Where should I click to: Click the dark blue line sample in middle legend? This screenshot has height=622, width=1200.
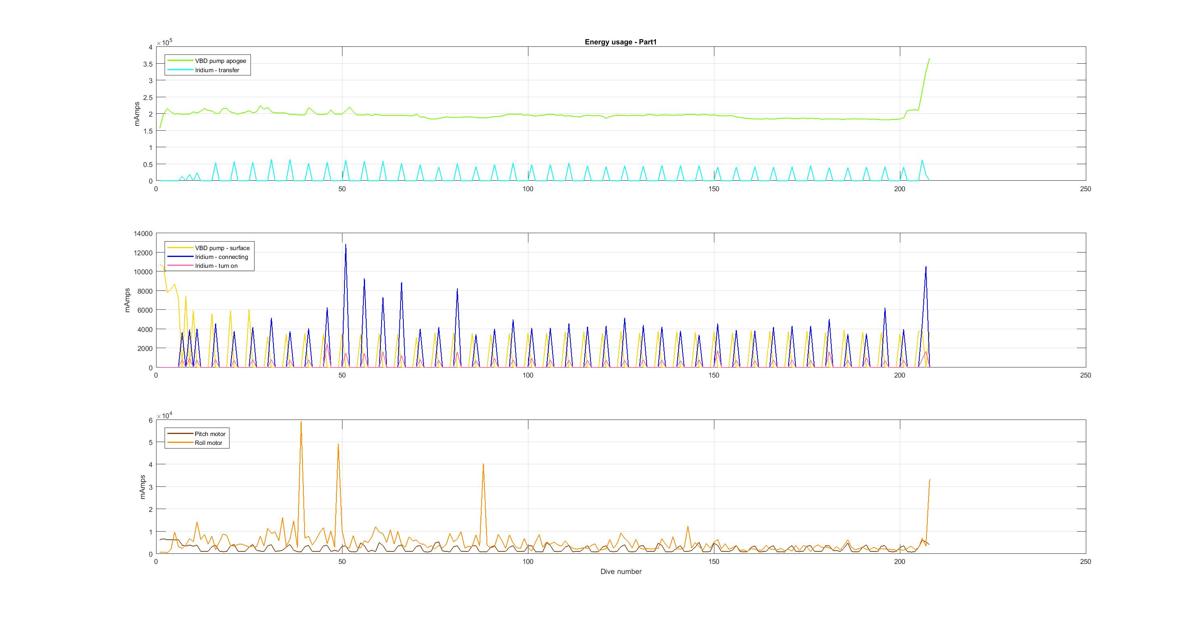(x=178, y=255)
